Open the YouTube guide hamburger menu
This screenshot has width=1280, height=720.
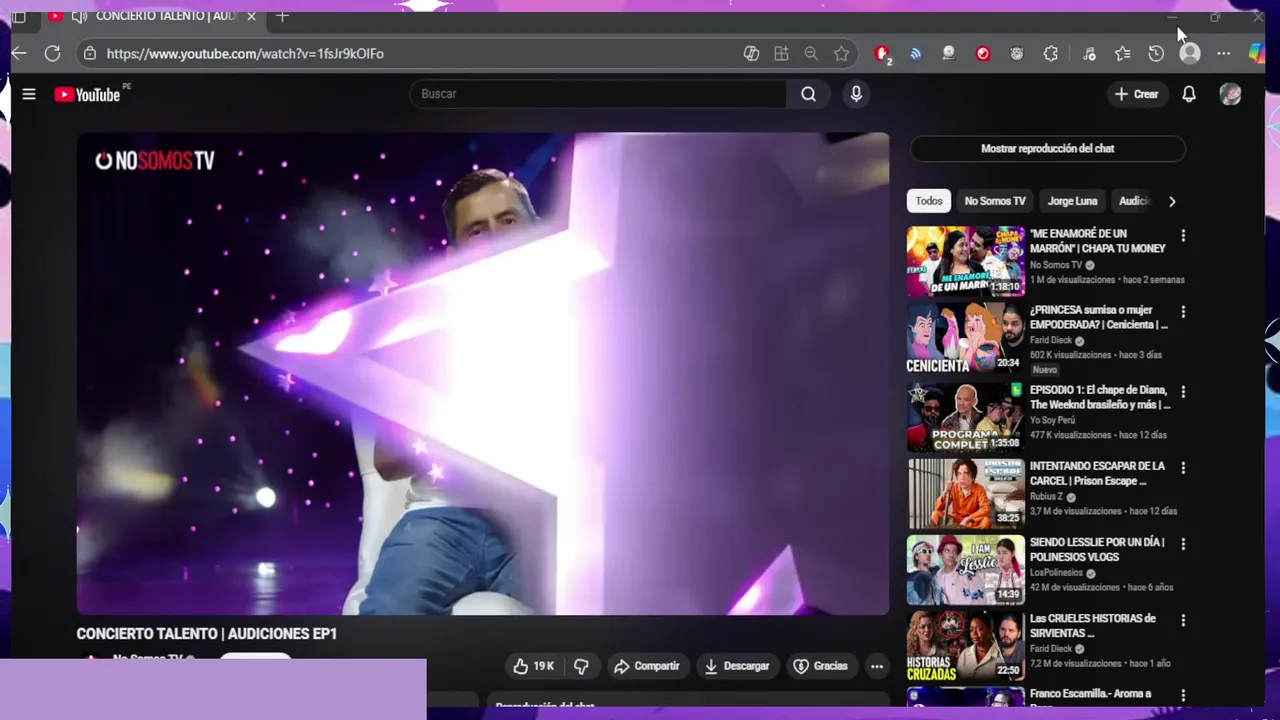coord(29,94)
